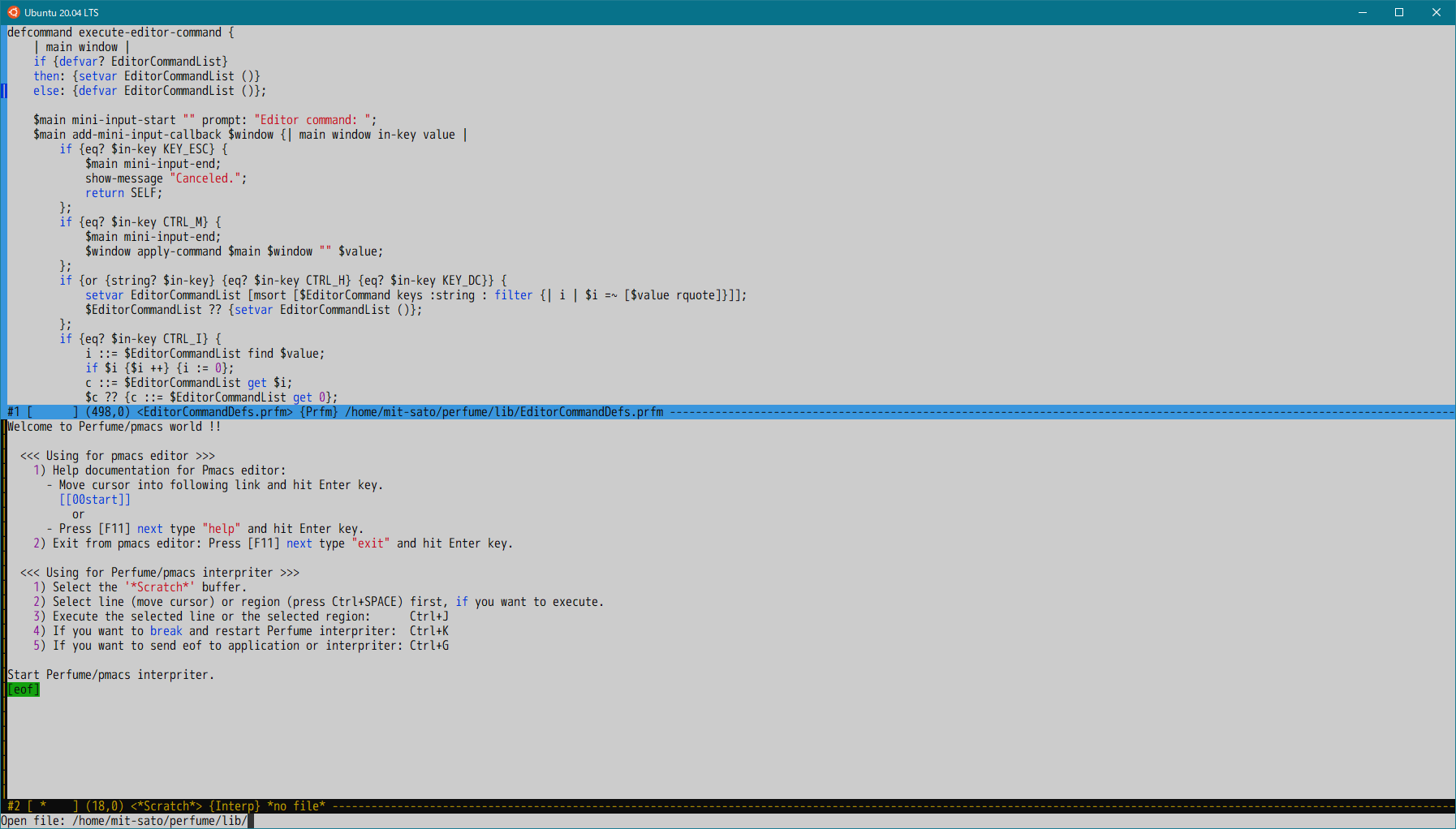Click the green [eof] marker
Image resolution: width=1456 pixels, height=829 pixels.
(x=24, y=689)
